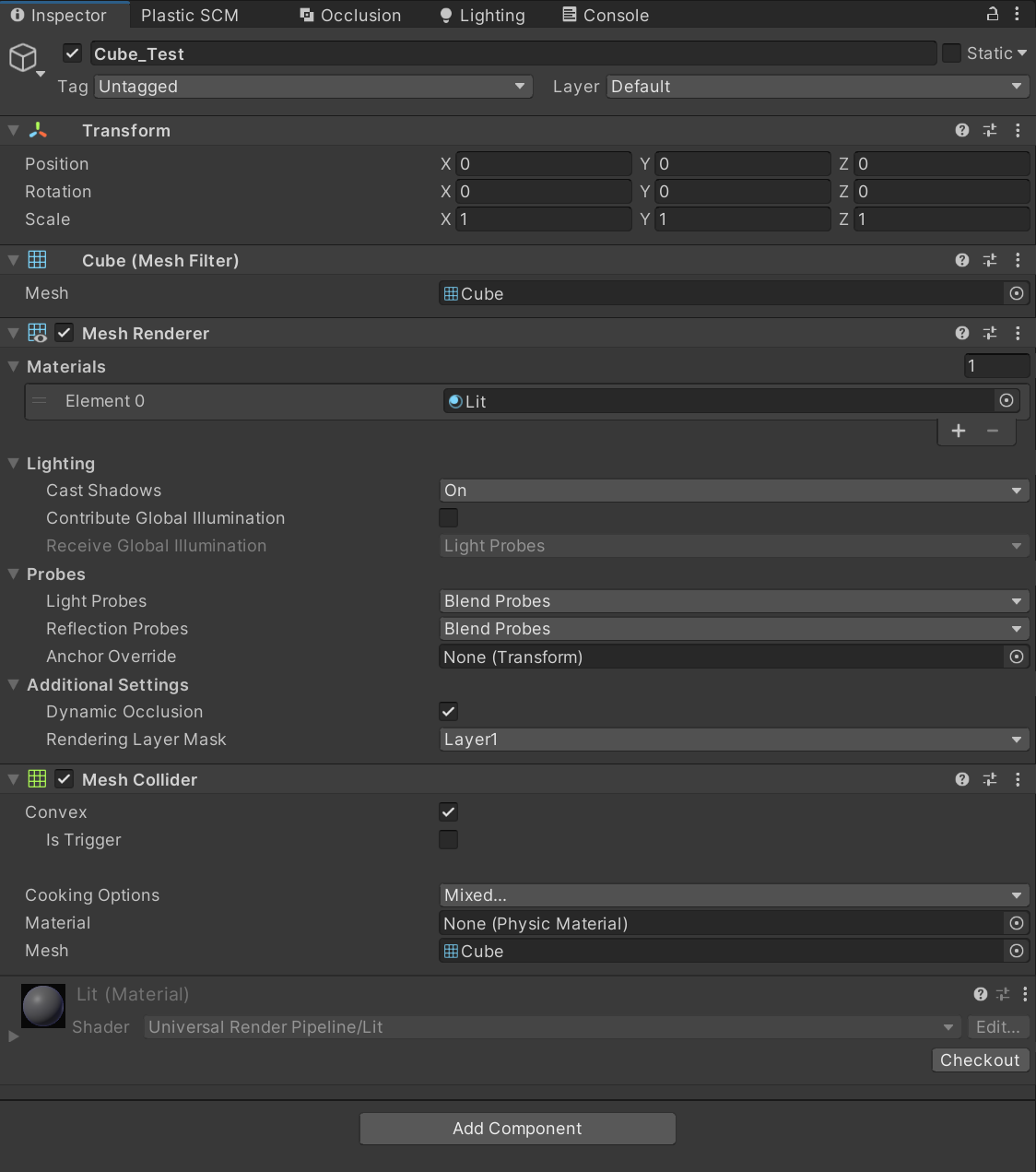Open Mesh Collider three-dot menu
This screenshot has height=1172, width=1036.
pos(1018,779)
